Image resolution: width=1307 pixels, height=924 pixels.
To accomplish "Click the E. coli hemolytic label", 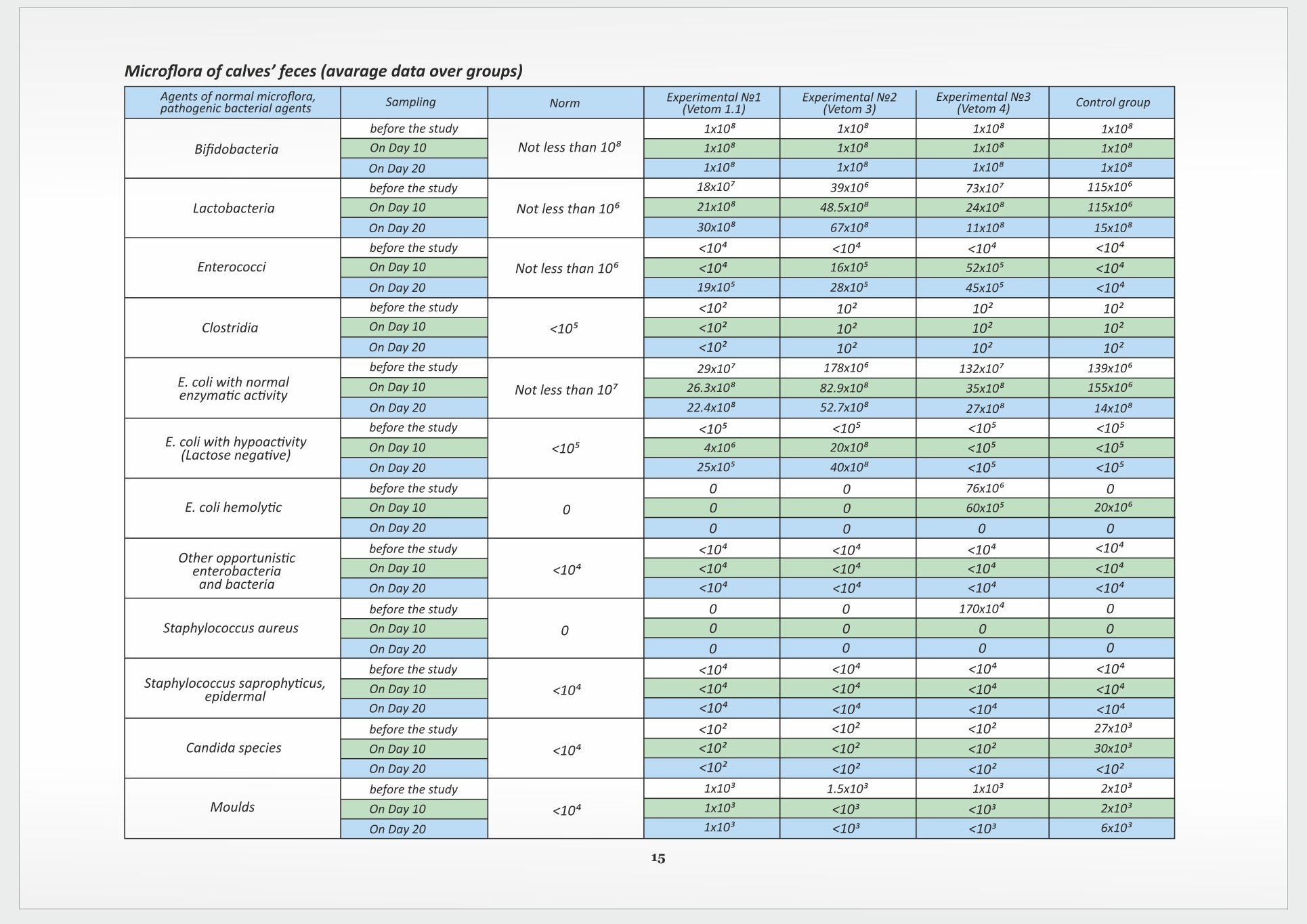I will 234,508.
